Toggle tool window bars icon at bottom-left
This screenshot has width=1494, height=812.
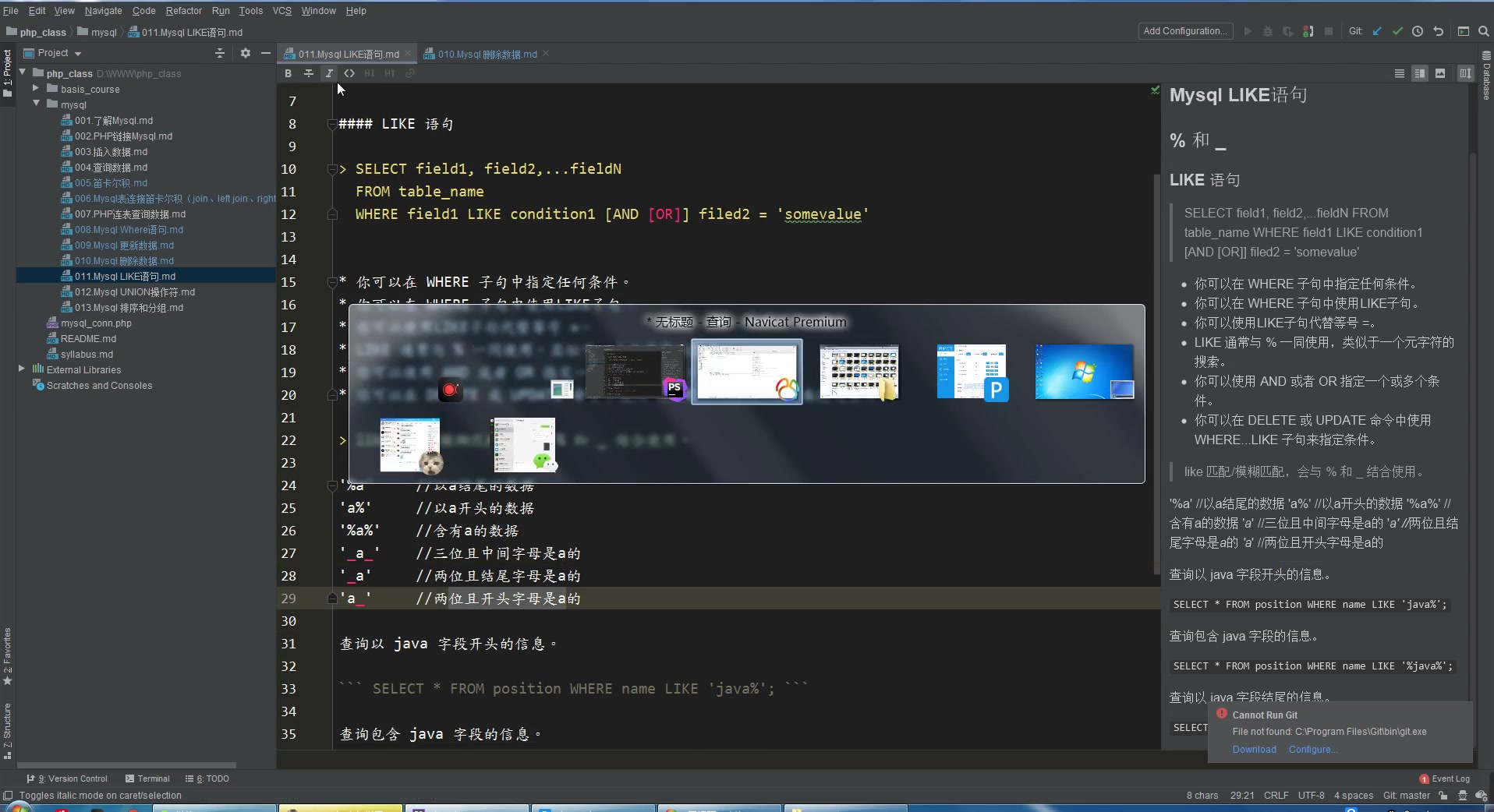8,796
